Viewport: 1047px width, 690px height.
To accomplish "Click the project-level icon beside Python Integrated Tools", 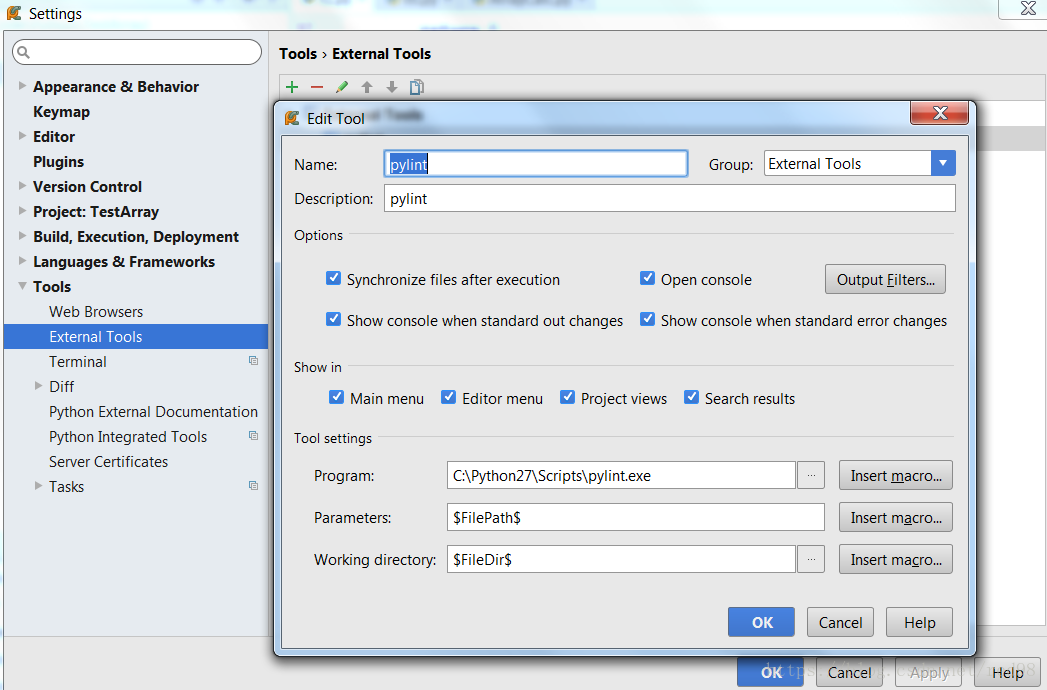I will (x=253, y=436).
